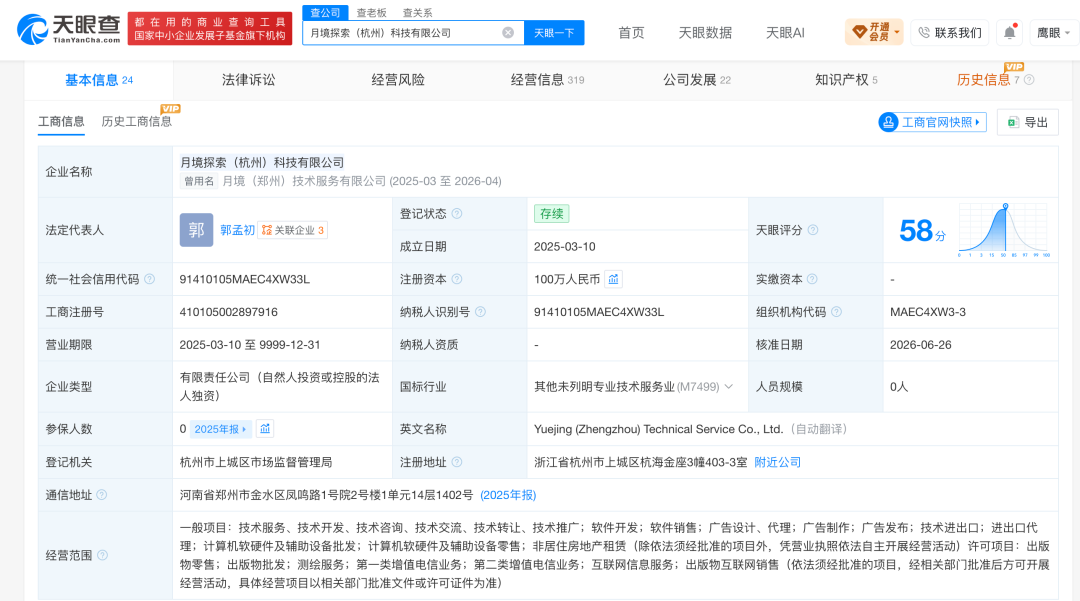Open the 历史工商信息 sub-tab

click(136, 121)
